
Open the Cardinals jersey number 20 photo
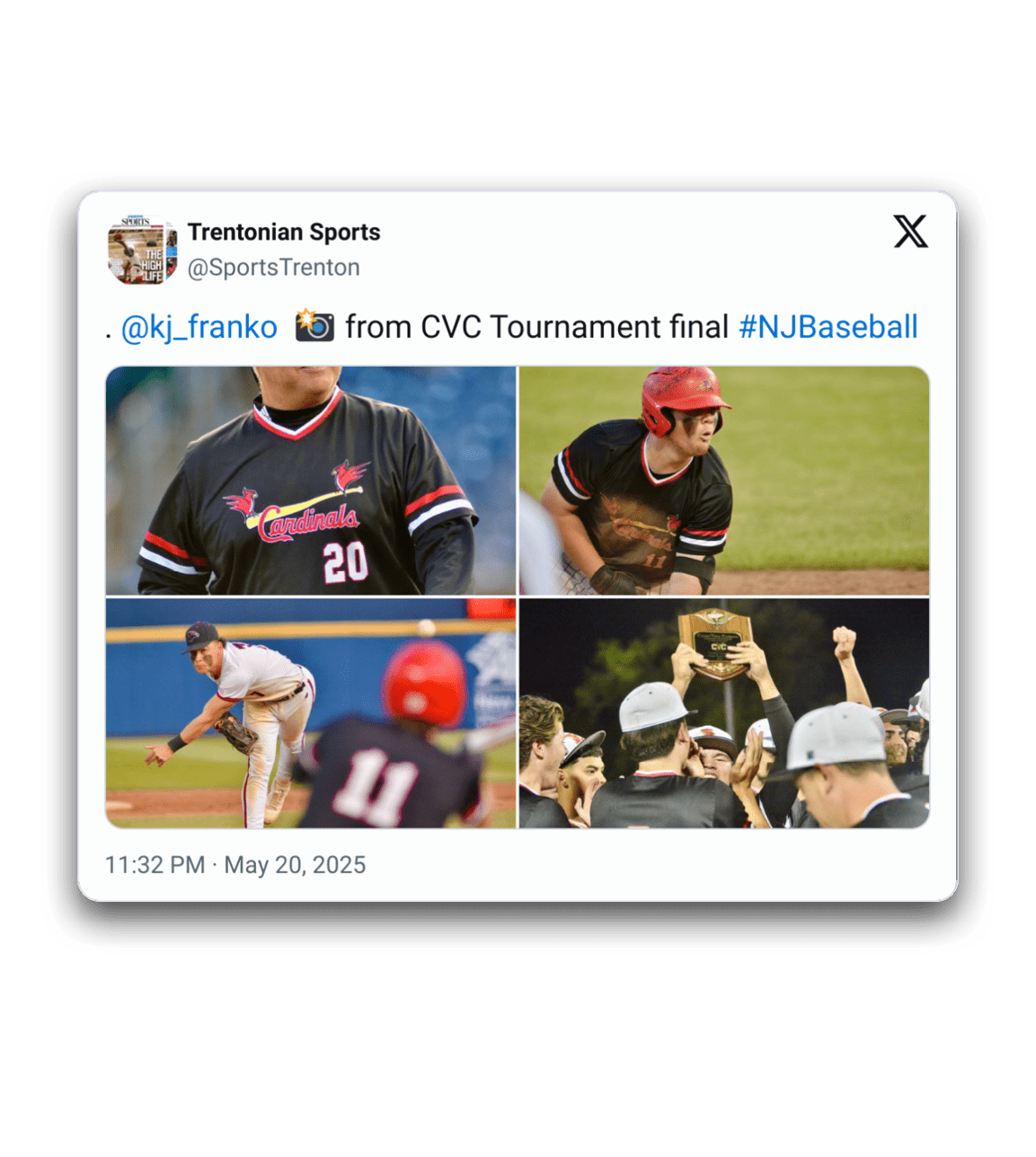(x=311, y=481)
